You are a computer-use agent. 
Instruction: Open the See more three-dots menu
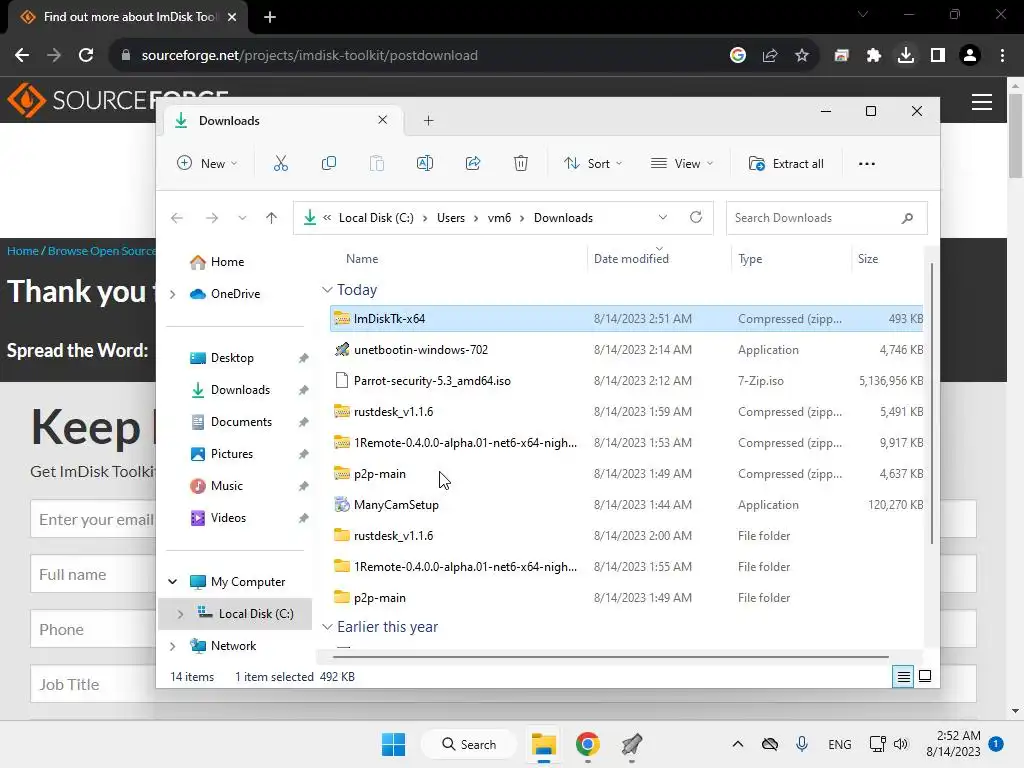pyautogui.click(x=867, y=164)
